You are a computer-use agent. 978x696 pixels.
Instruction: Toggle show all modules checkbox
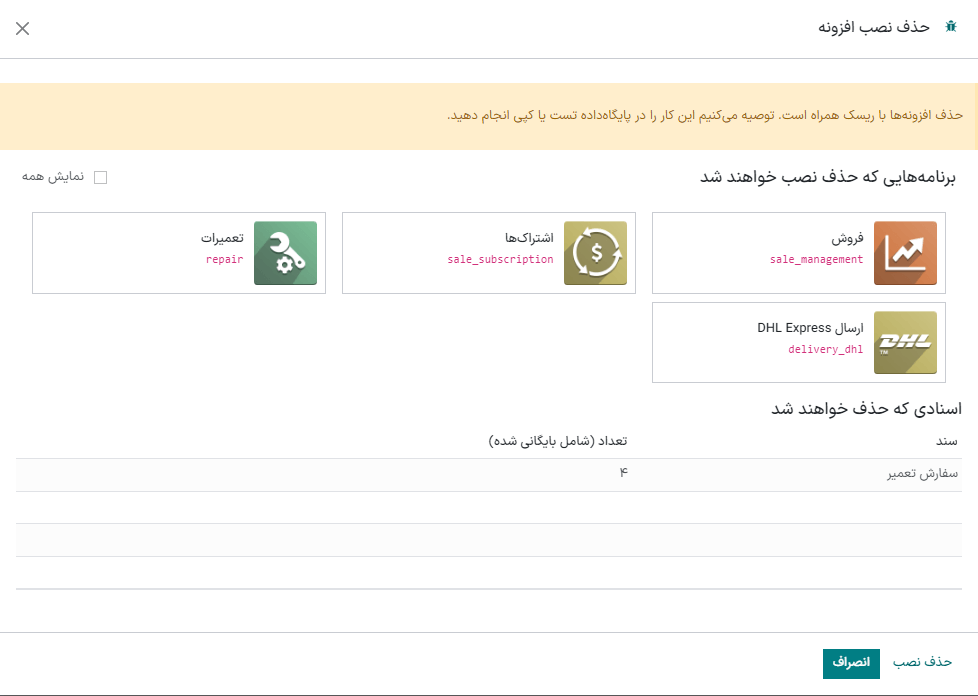(101, 176)
